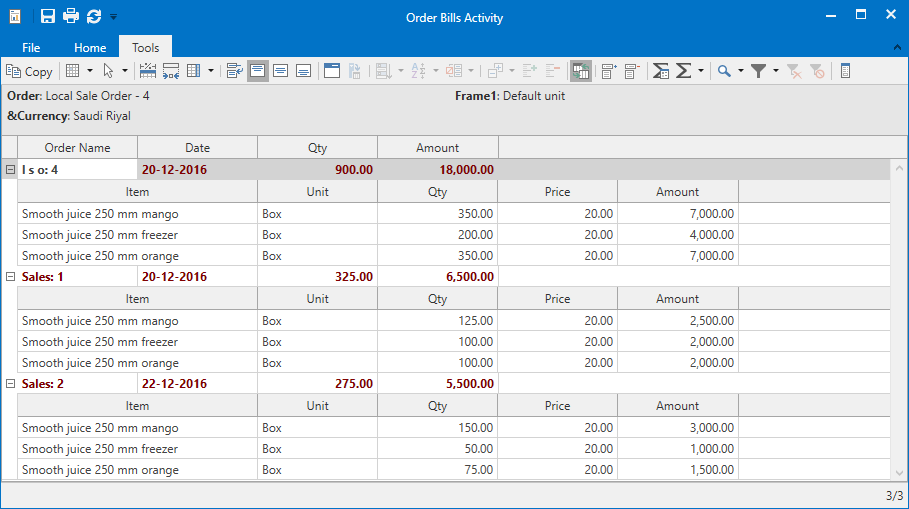Viewport: 909px width, 509px height.
Task: Toggle the middle vertical alignment button
Action: click(281, 71)
